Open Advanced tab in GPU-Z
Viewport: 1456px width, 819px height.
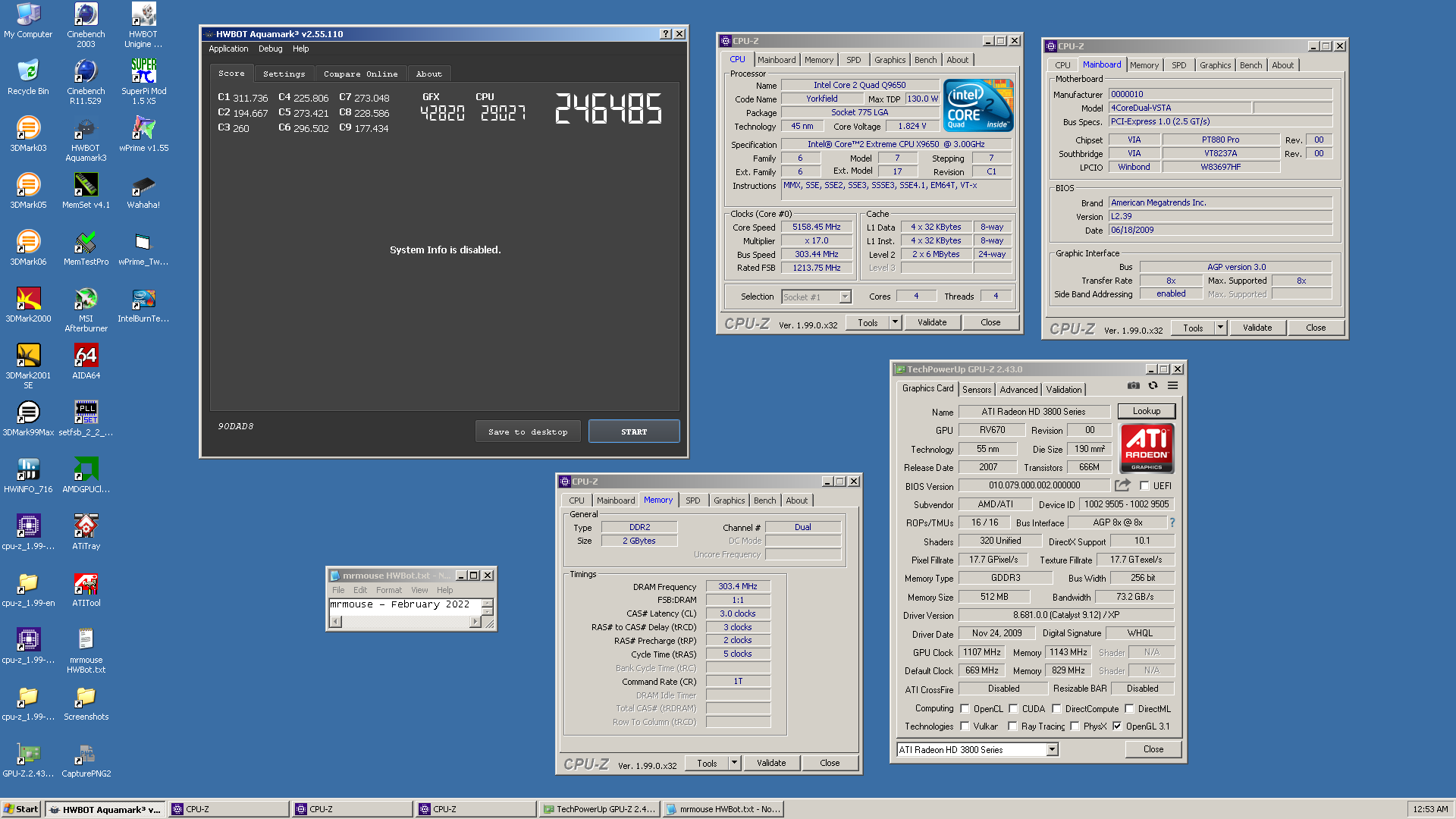(x=1018, y=390)
